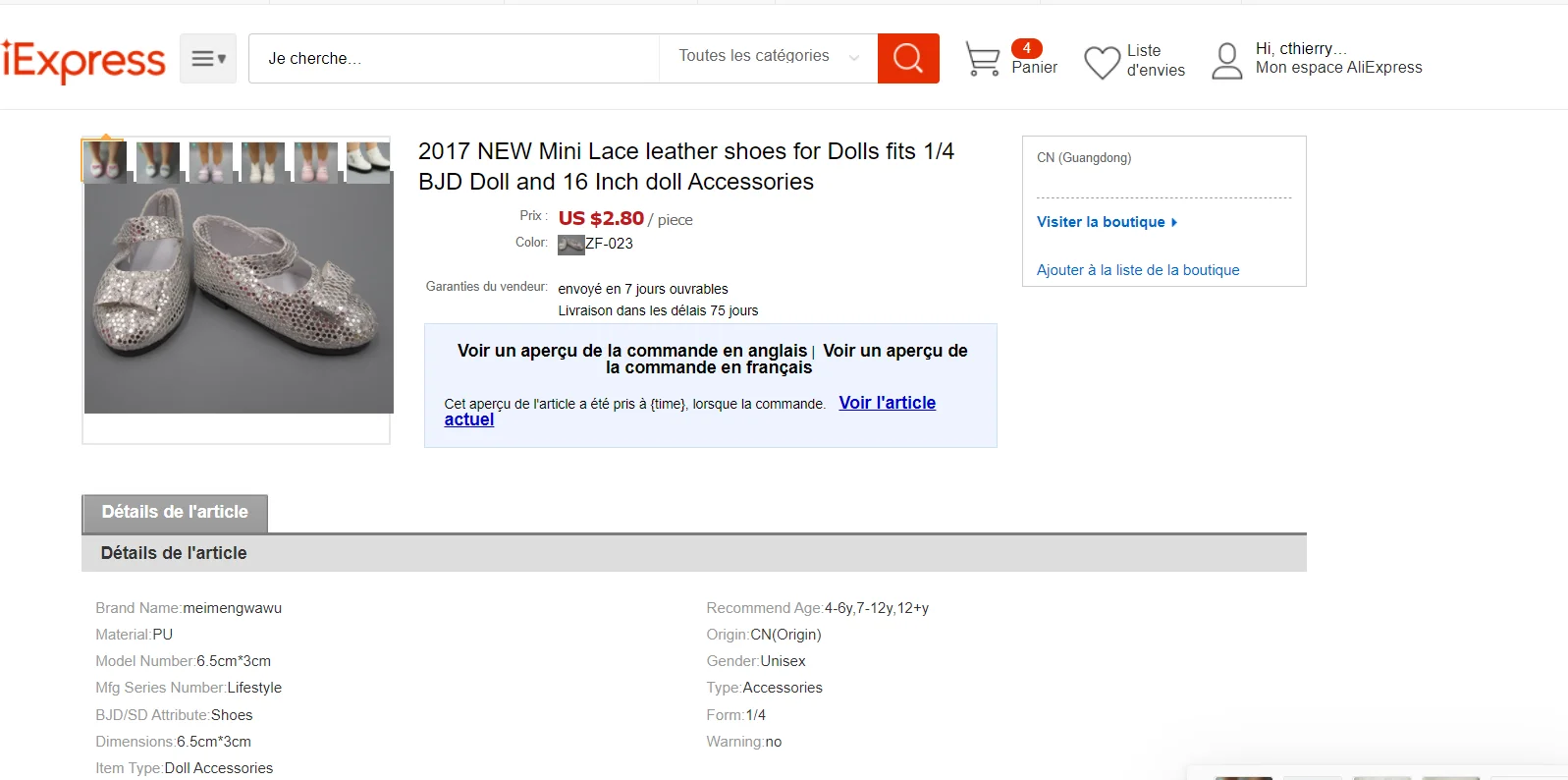This screenshot has height=780, width=1568.
Task: Open the hamburger categories menu
Action: [x=208, y=58]
